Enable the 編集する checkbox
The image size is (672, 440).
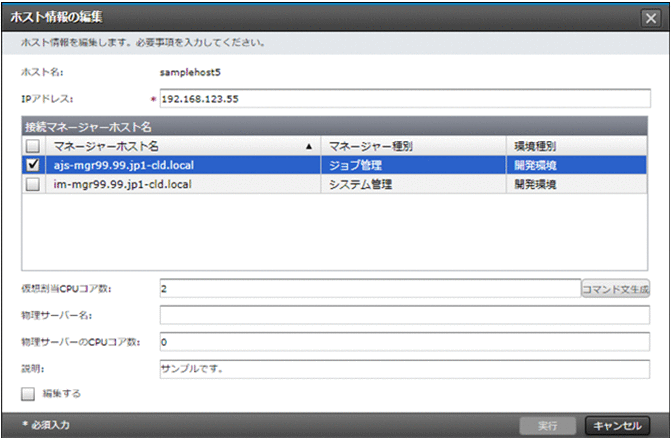pyautogui.click(x=28, y=394)
